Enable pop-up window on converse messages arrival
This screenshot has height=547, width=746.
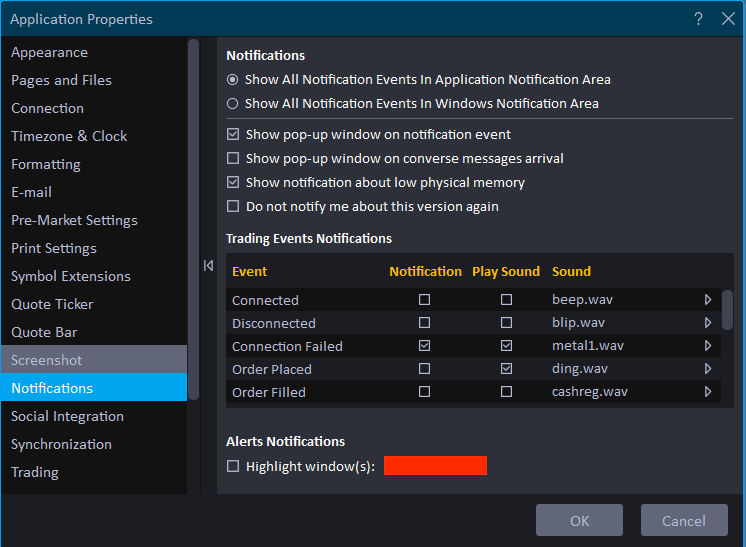(x=233, y=158)
